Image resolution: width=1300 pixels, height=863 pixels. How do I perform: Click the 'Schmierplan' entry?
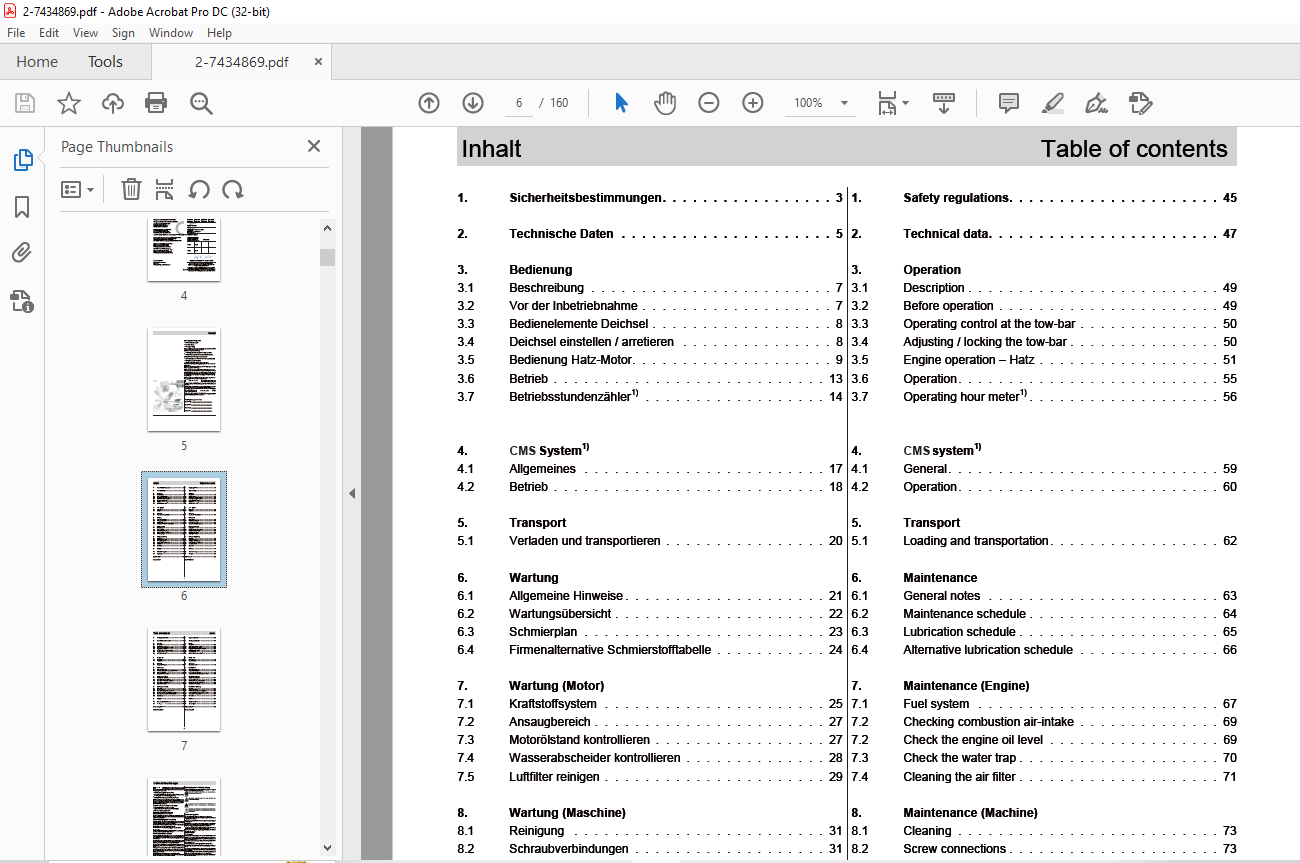tap(543, 632)
